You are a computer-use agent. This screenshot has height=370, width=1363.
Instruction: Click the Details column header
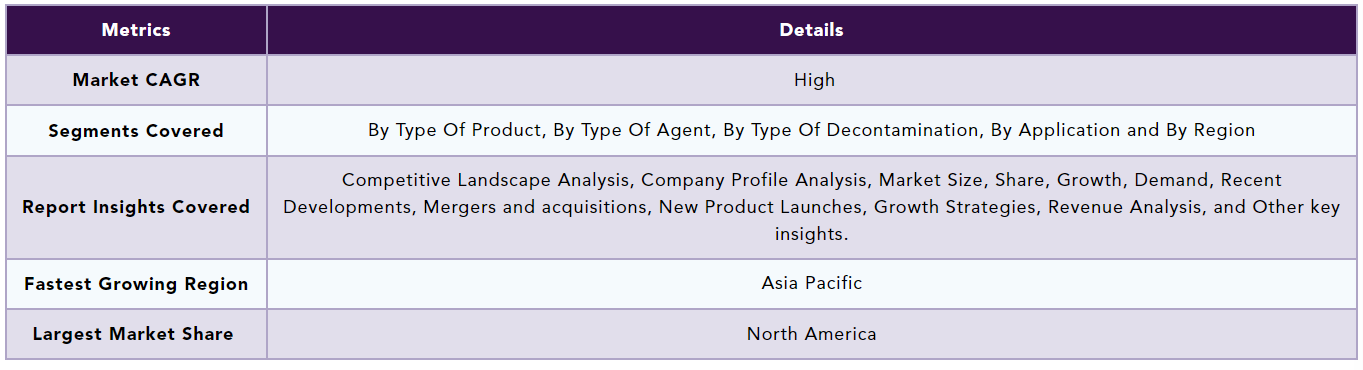811,30
